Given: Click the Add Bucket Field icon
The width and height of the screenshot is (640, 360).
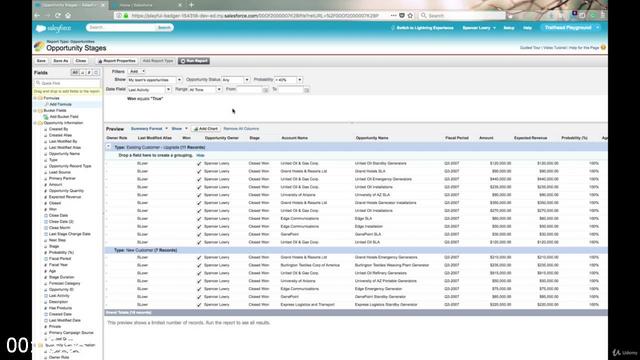Looking at the screenshot, I should point(46,117).
